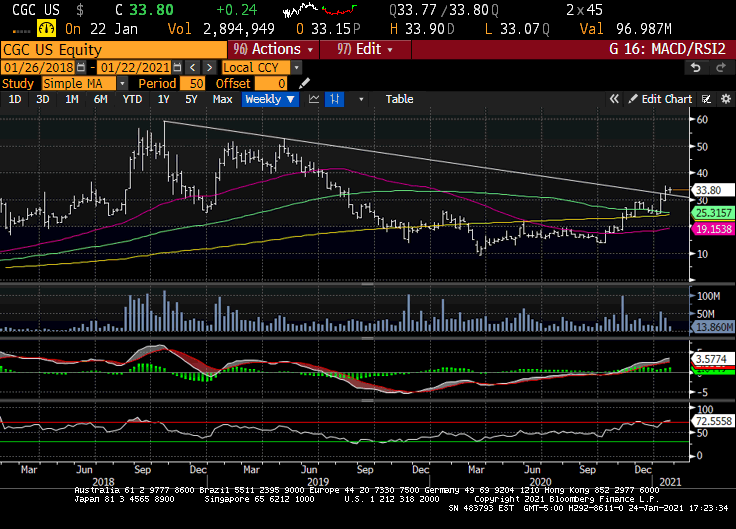736x529 pixels.
Task: Click the undo arrow
Action: (x=696, y=68)
